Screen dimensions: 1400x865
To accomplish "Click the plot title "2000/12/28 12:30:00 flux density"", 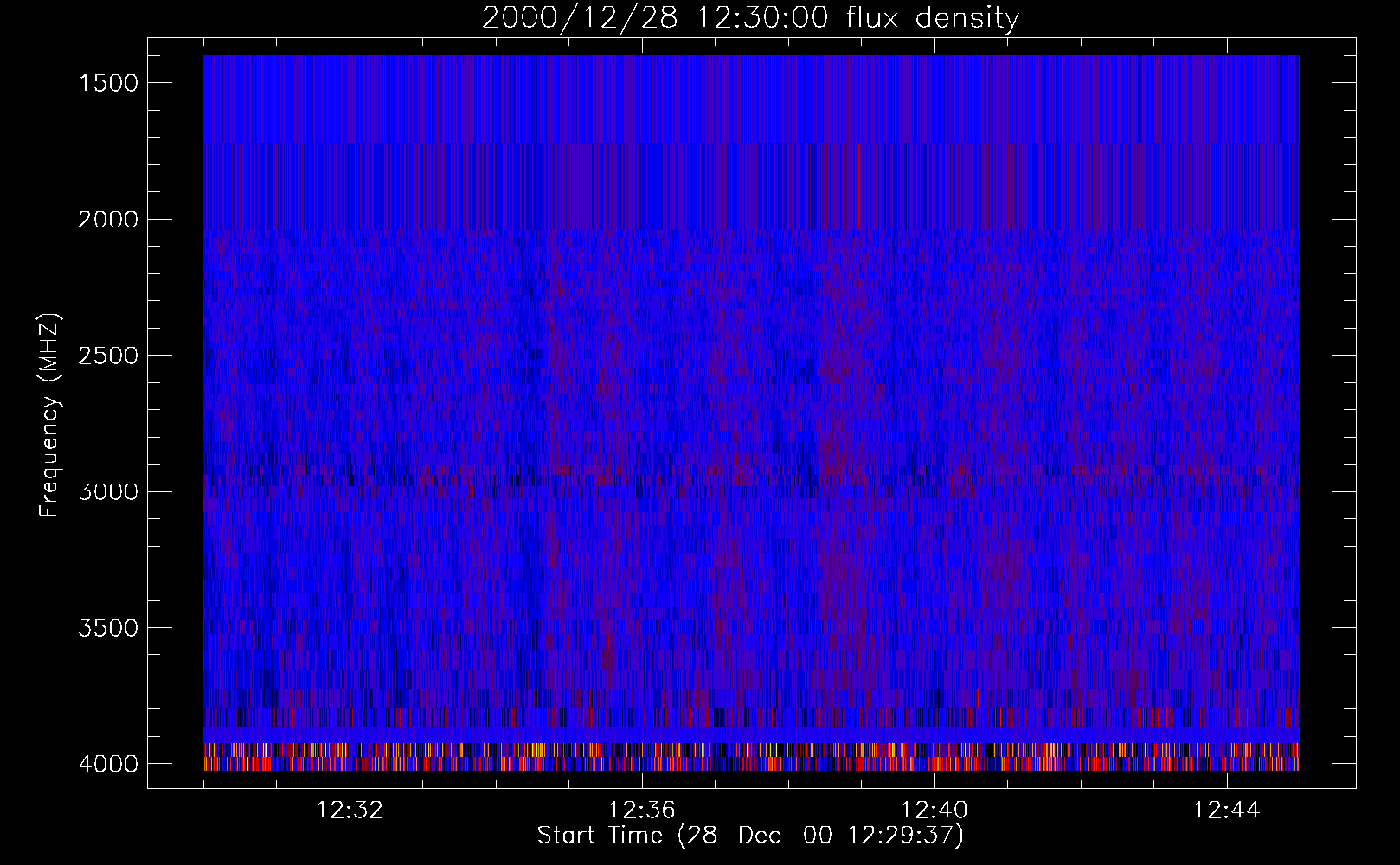I will pos(750,18).
